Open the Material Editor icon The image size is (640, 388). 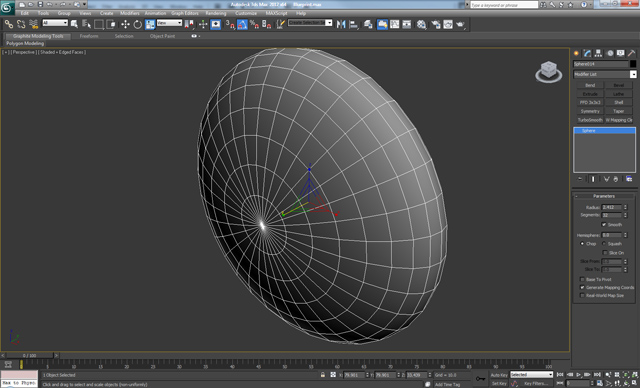pyautogui.click(x=421, y=24)
